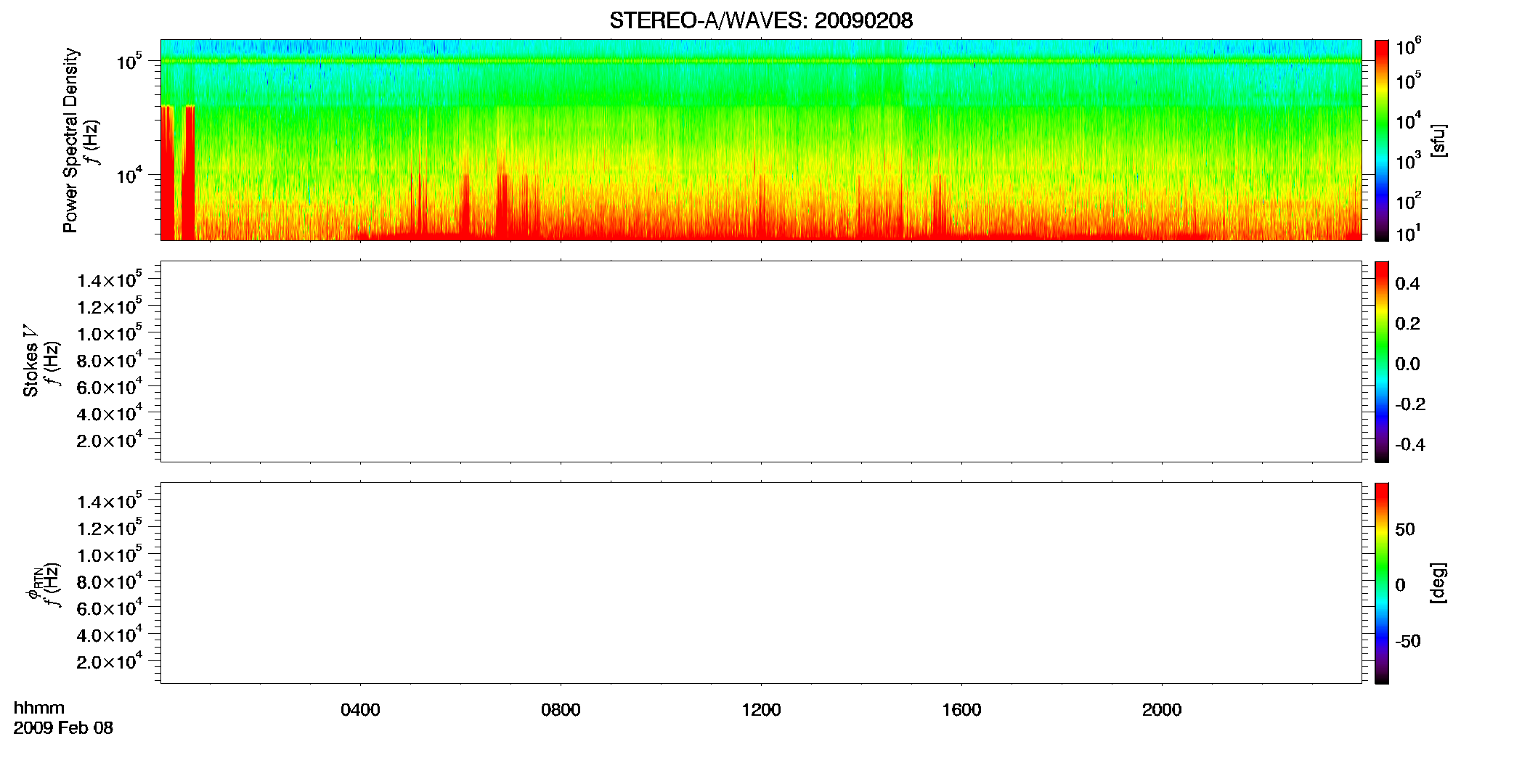Click the "0400" time tick label
Viewport: 1522px width, 784px height.
tap(360, 710)
